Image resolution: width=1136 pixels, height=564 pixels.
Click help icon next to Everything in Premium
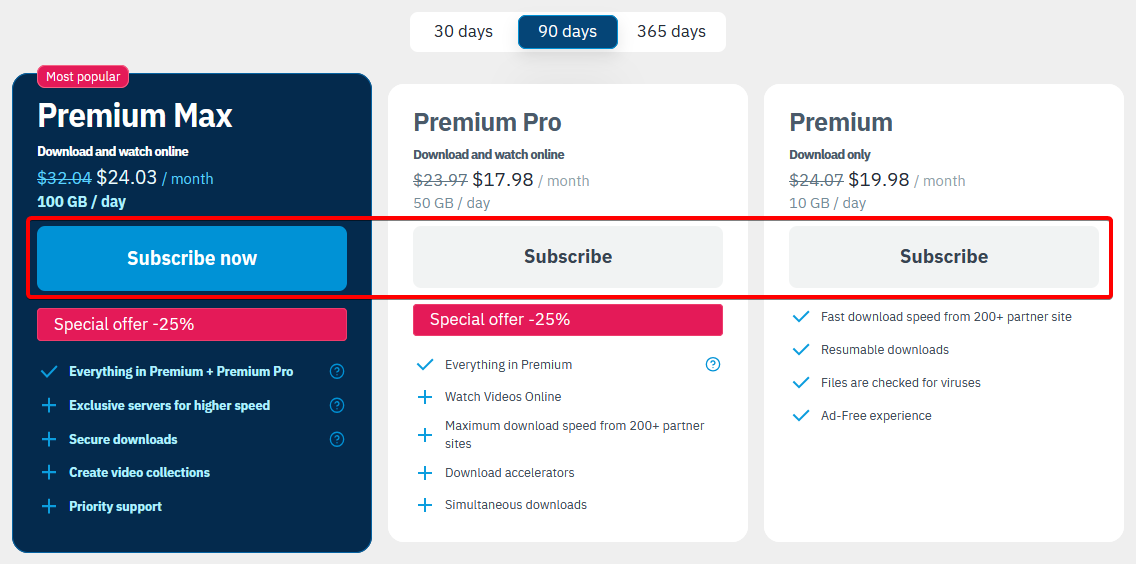click(713, 364)
